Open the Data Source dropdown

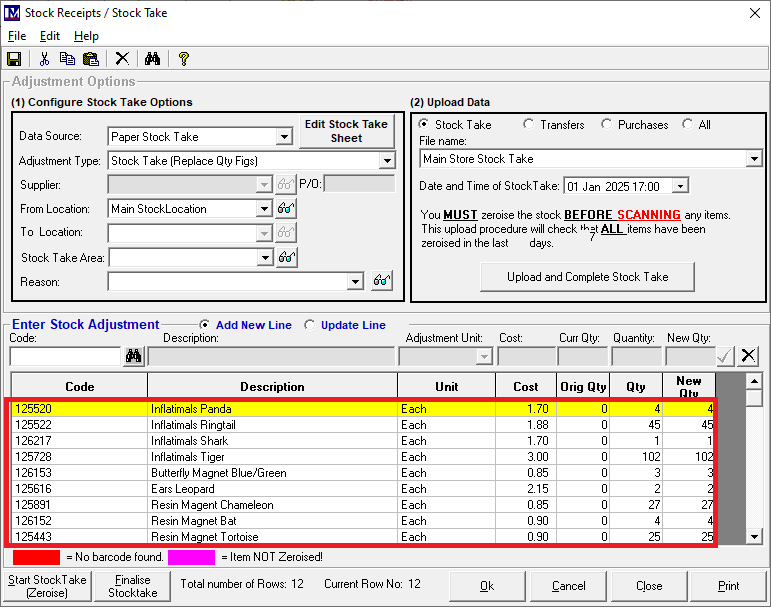pos(284,137)
